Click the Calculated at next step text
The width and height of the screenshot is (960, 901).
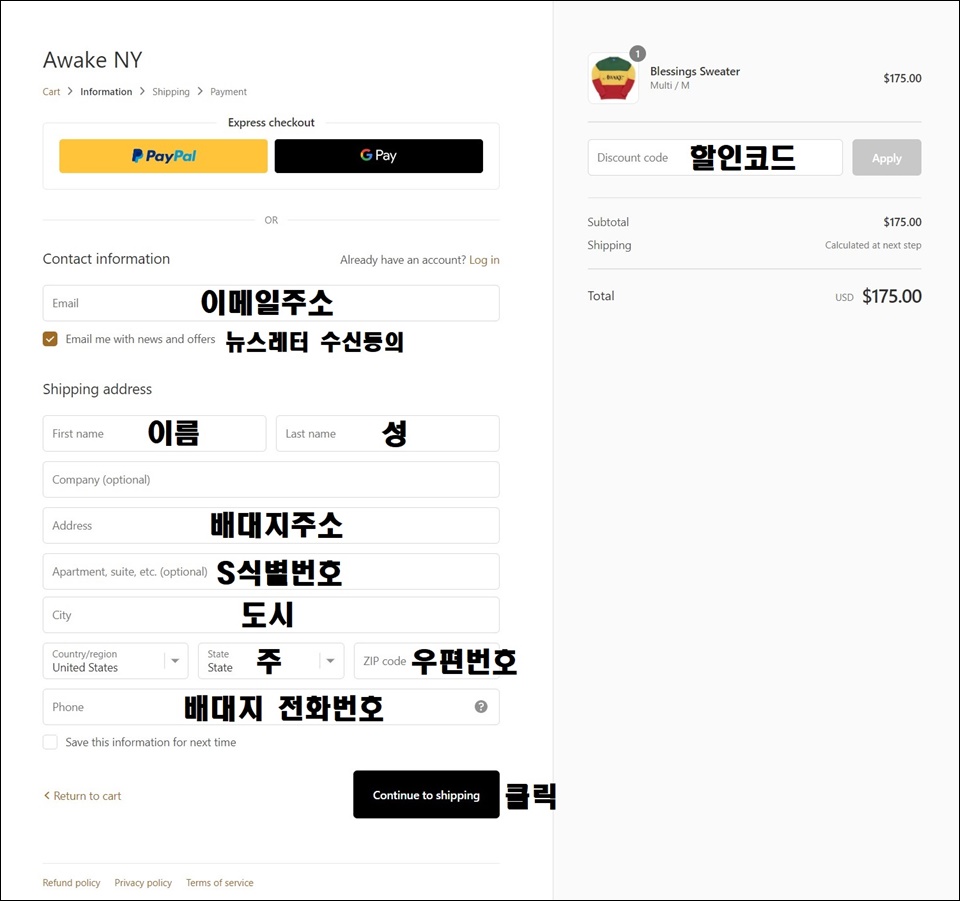(873, 245)
